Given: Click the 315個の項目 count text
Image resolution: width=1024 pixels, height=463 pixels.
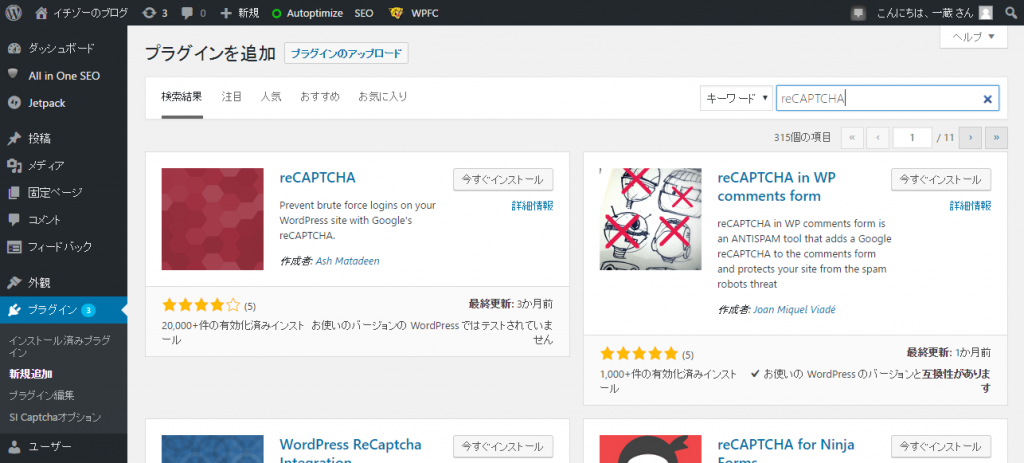Looking at the screenshot, I should (x=803, y=137).
